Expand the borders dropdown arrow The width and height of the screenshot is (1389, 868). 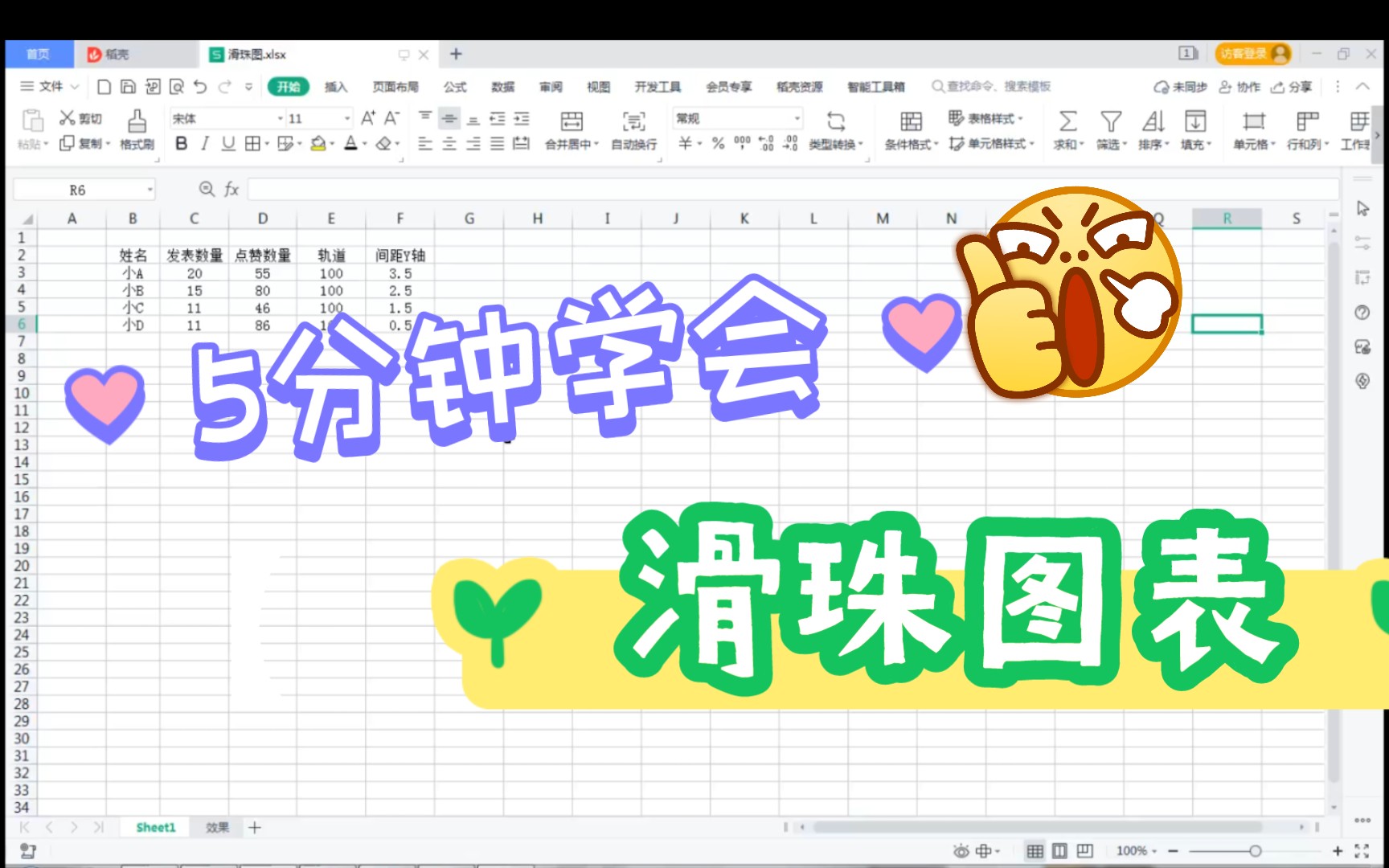[267, 144]
